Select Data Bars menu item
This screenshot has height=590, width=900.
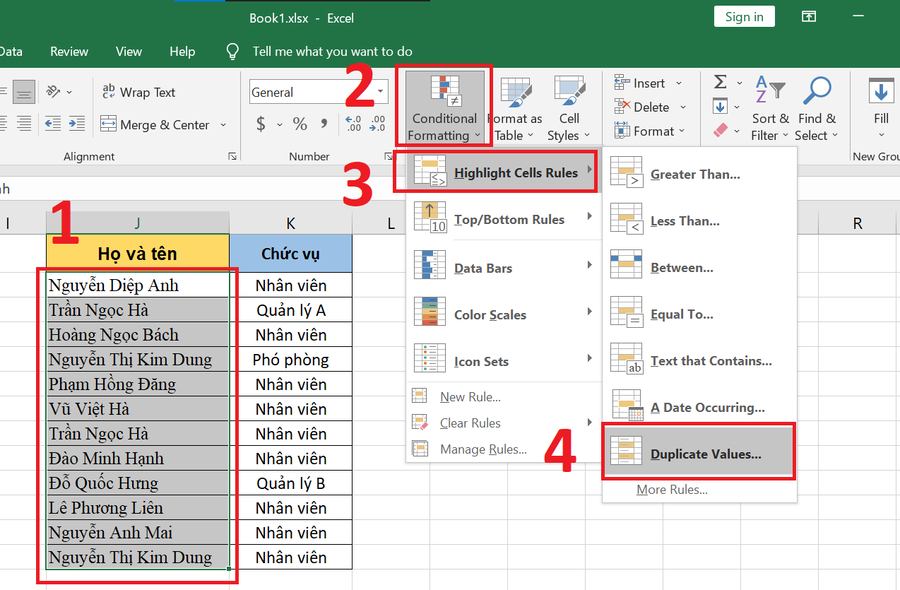pyautogui.click(x=501, y=267)
